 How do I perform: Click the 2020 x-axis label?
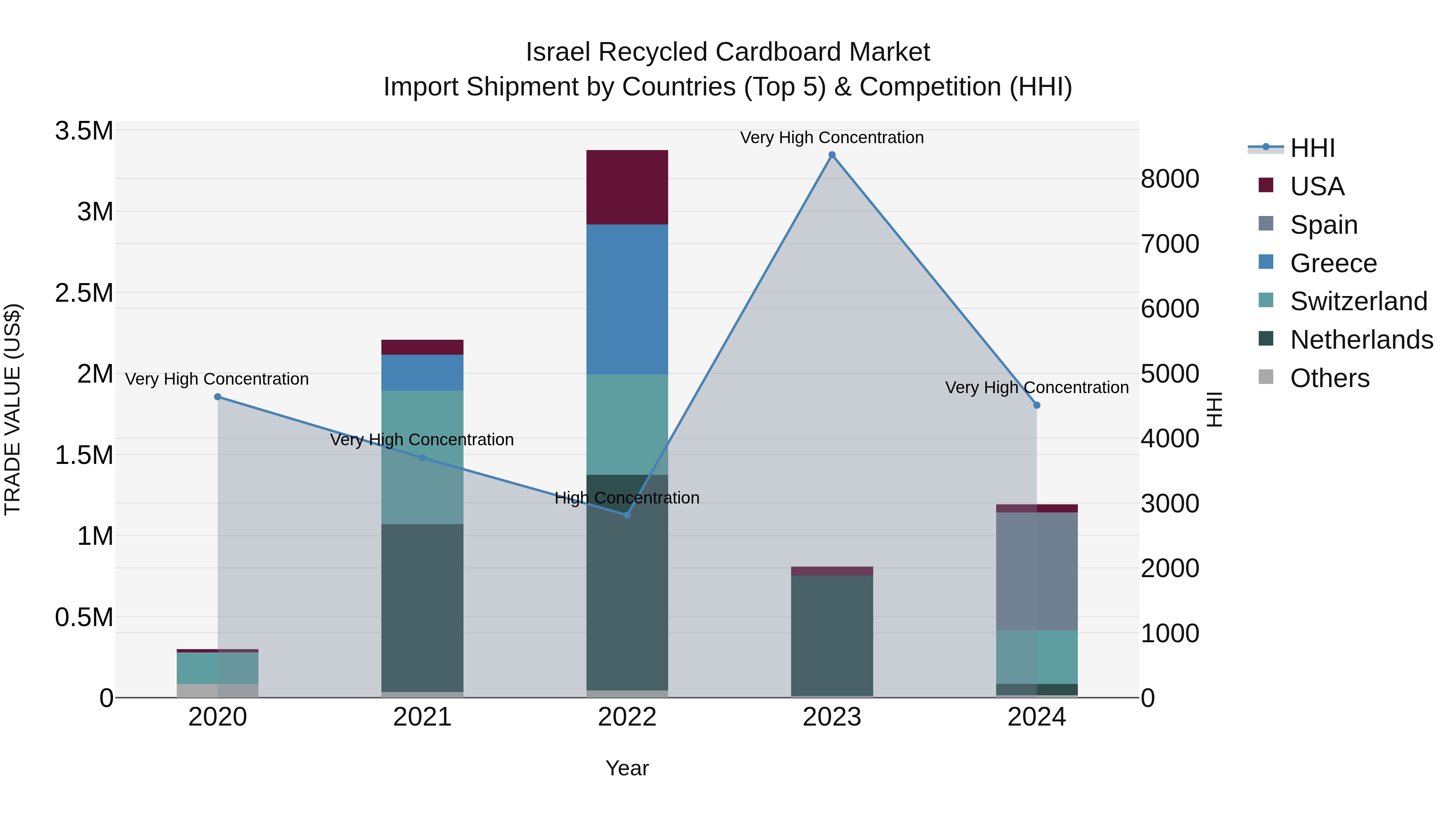[218, 717]
